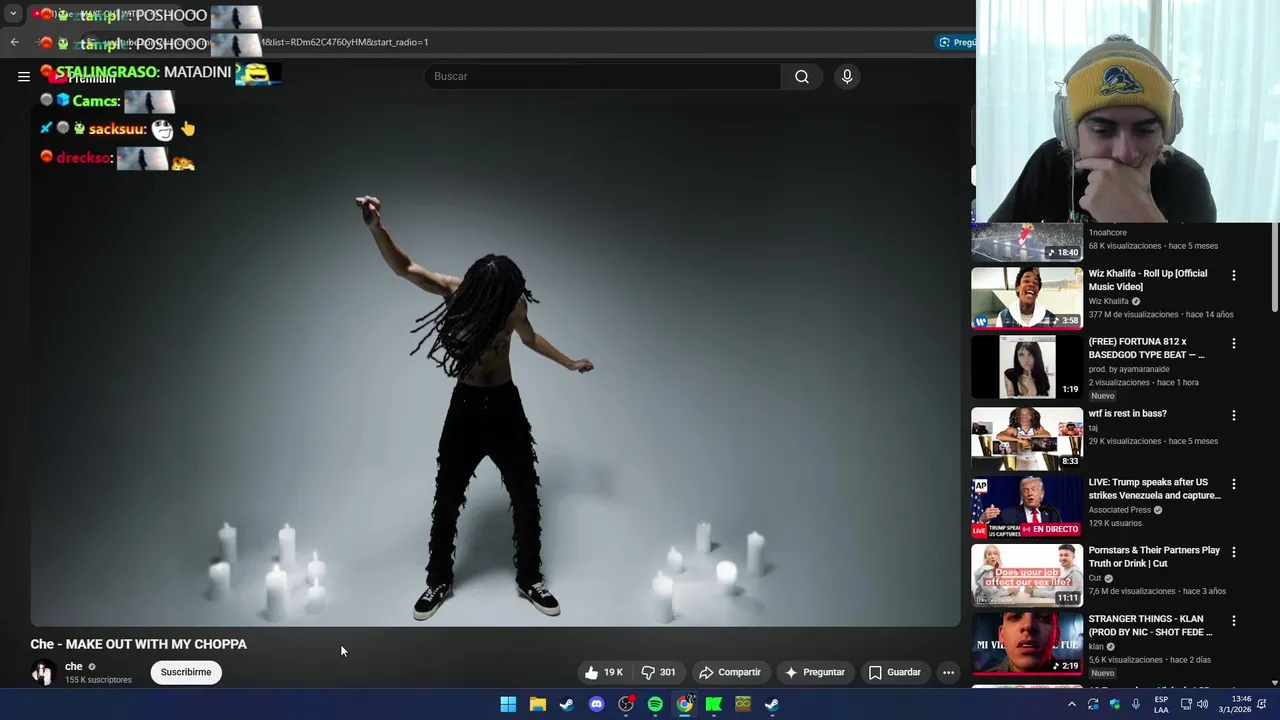Open options menu for Truth or Drink video
1280x720 pixels.
coord(1233,552)
